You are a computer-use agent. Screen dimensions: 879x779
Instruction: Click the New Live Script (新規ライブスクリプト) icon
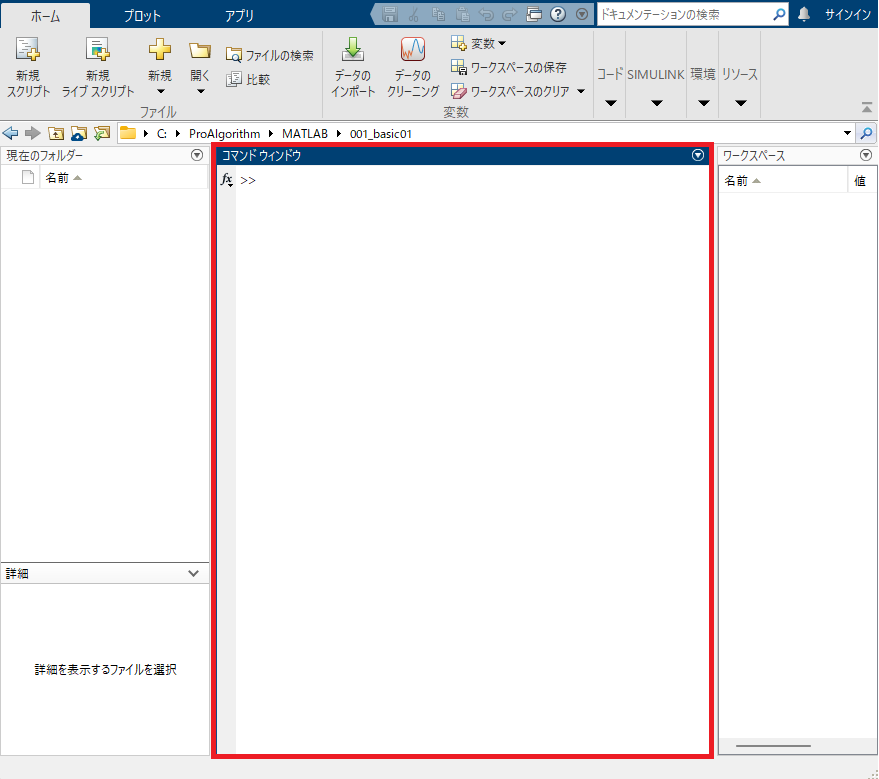click(x=97, y=52)
